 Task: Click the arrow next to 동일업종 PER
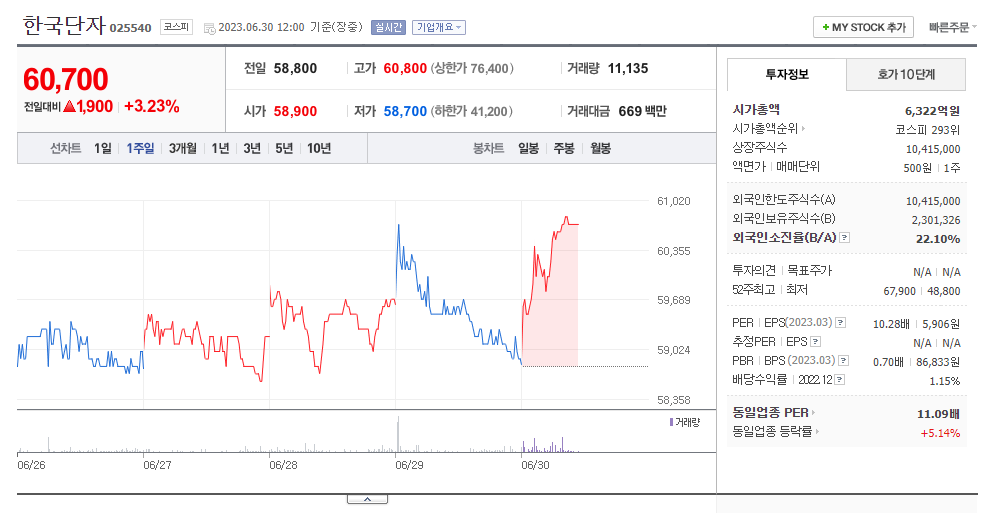814,413
